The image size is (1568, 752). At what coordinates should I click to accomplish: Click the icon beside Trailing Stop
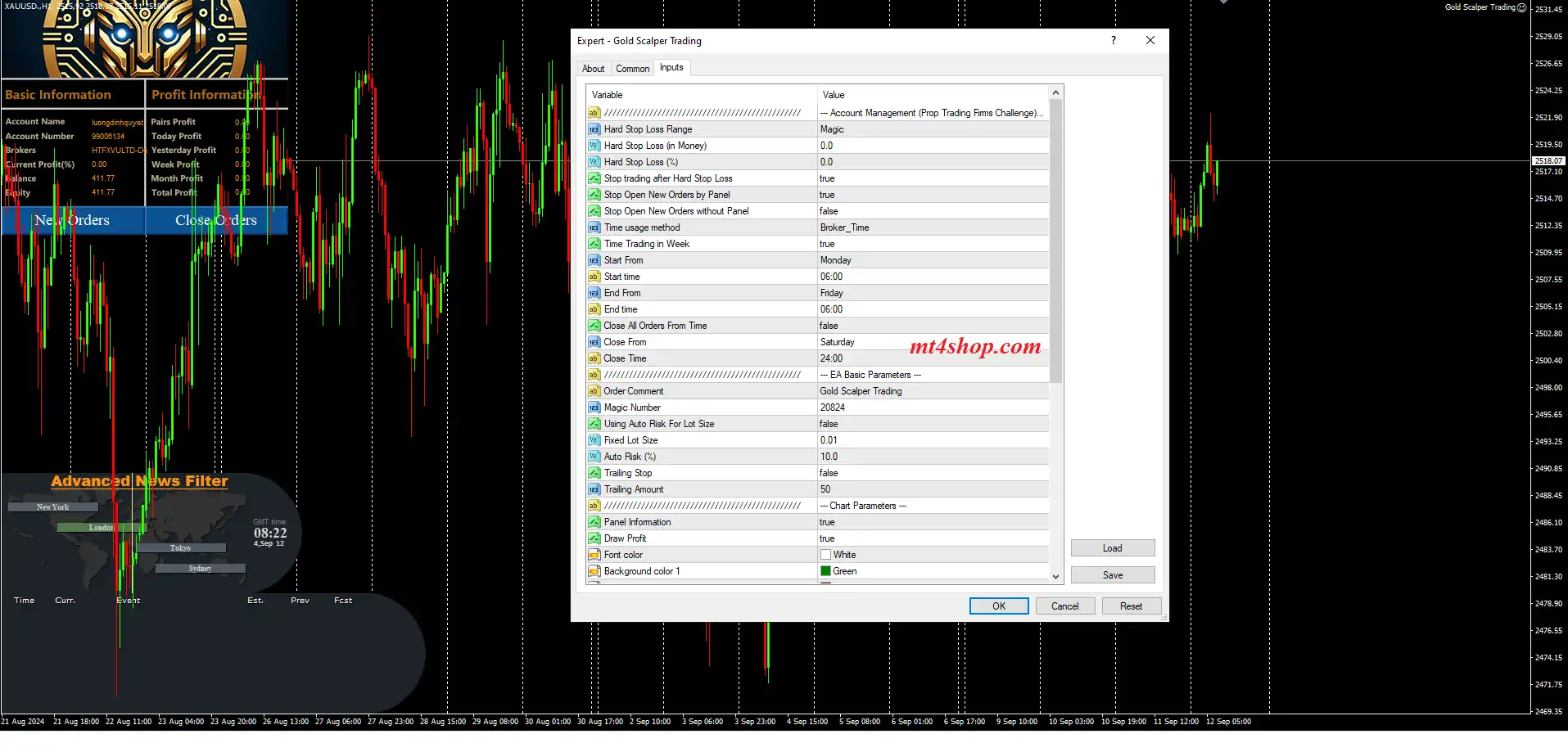594,473
